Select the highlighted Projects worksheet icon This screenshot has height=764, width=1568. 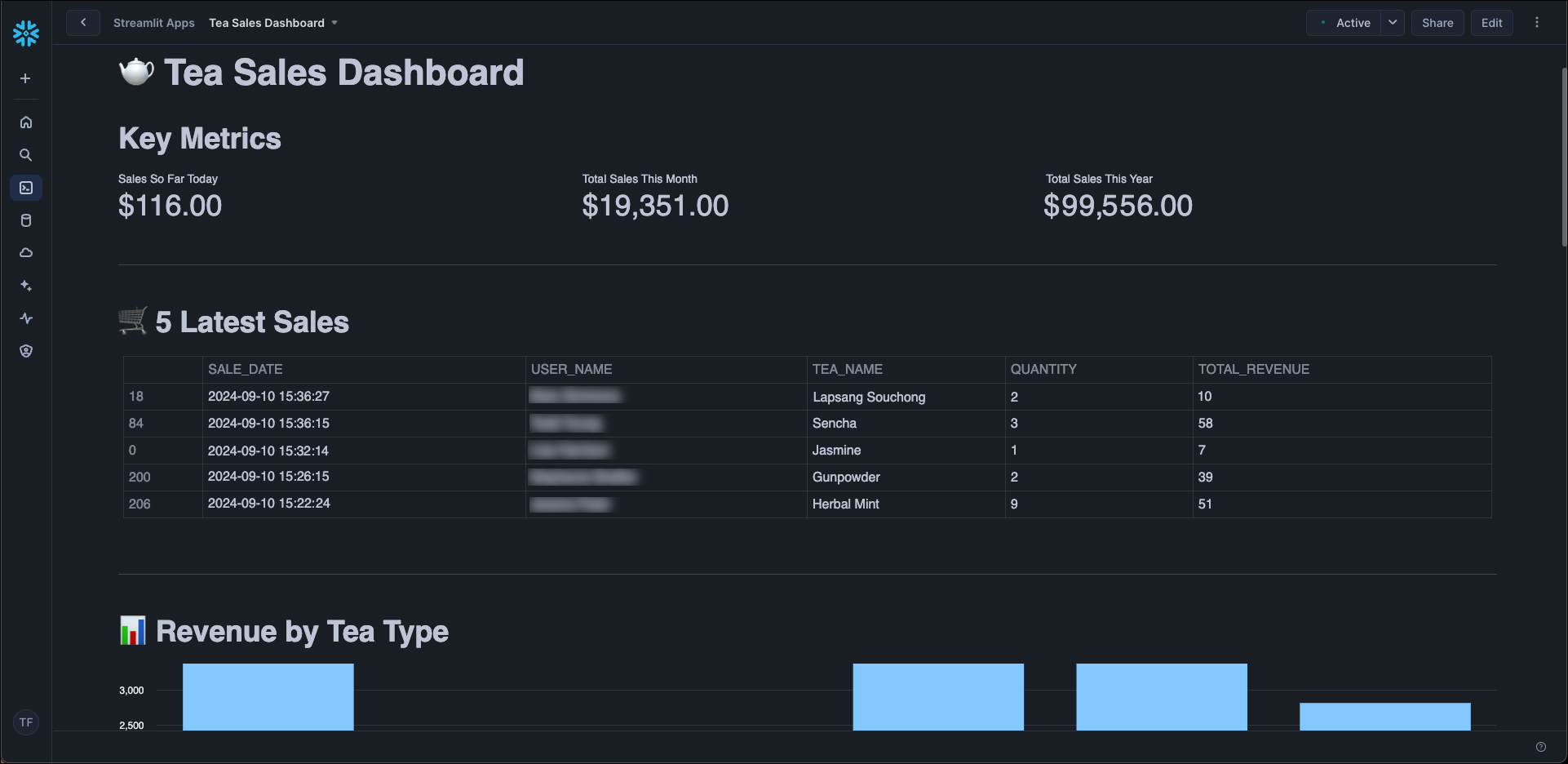(25, 187)
